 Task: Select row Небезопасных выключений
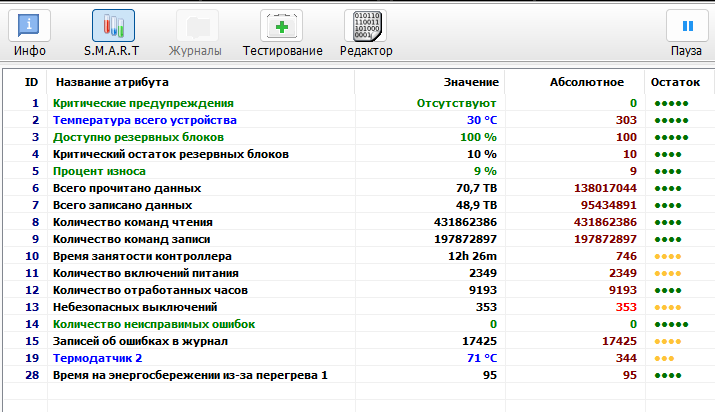coord(359,307)
